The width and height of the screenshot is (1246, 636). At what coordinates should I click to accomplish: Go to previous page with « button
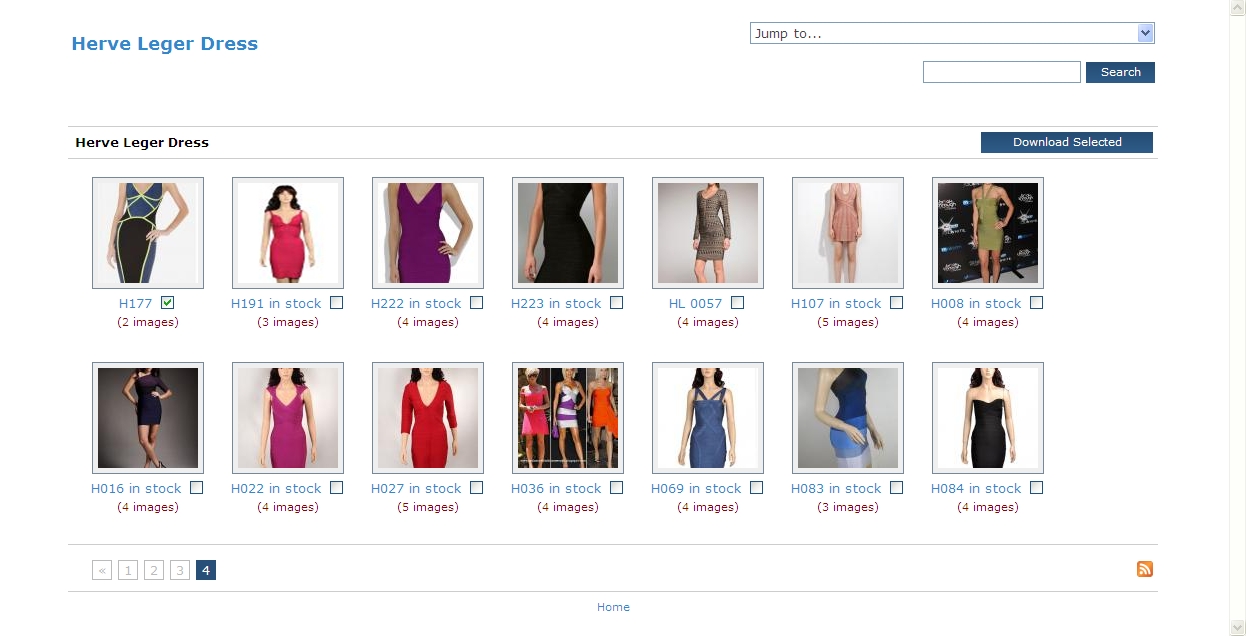pos(102,570)
